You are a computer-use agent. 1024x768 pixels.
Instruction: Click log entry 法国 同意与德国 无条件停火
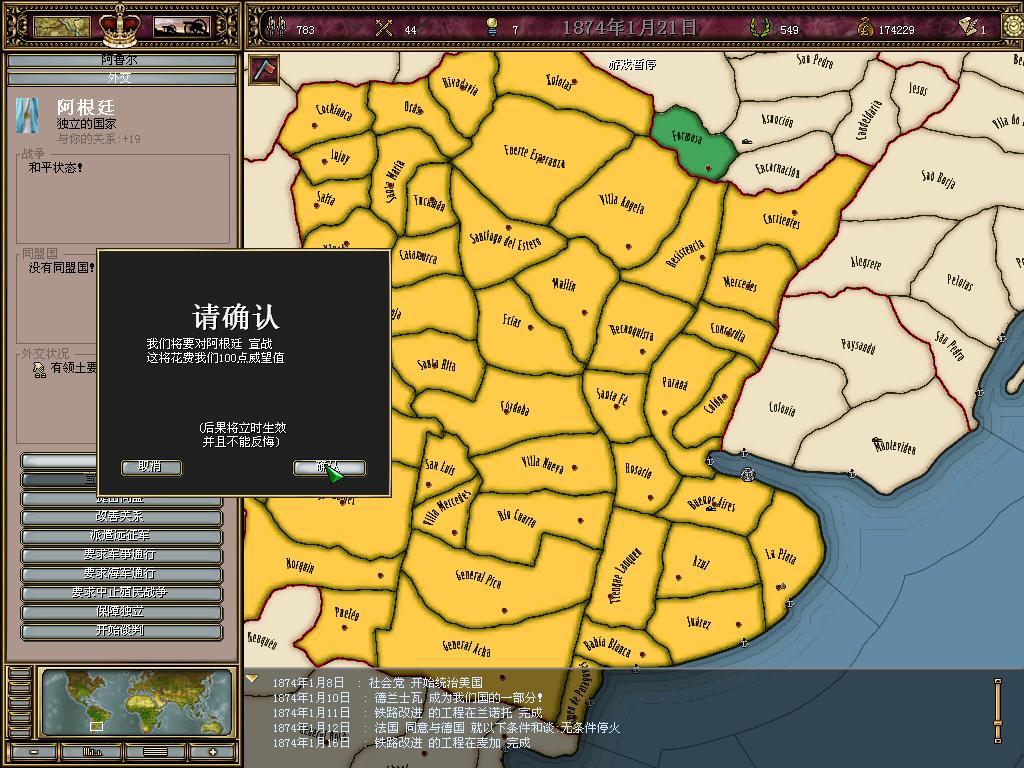point(497,728)
